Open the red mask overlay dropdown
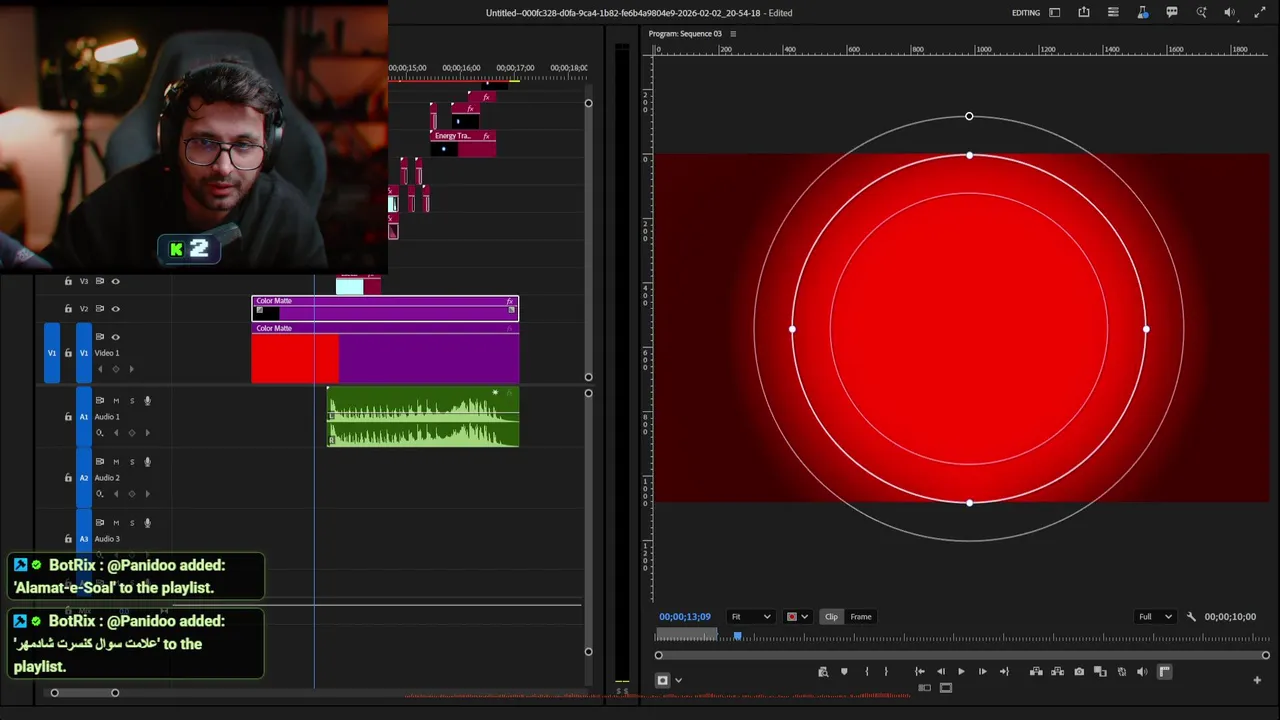 pos(797,617)
